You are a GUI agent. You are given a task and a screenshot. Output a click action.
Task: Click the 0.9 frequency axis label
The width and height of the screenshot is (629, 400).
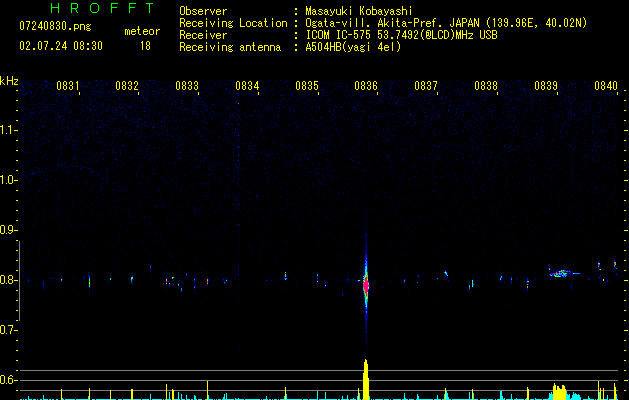pyautogui.click(x=8, y=230)
